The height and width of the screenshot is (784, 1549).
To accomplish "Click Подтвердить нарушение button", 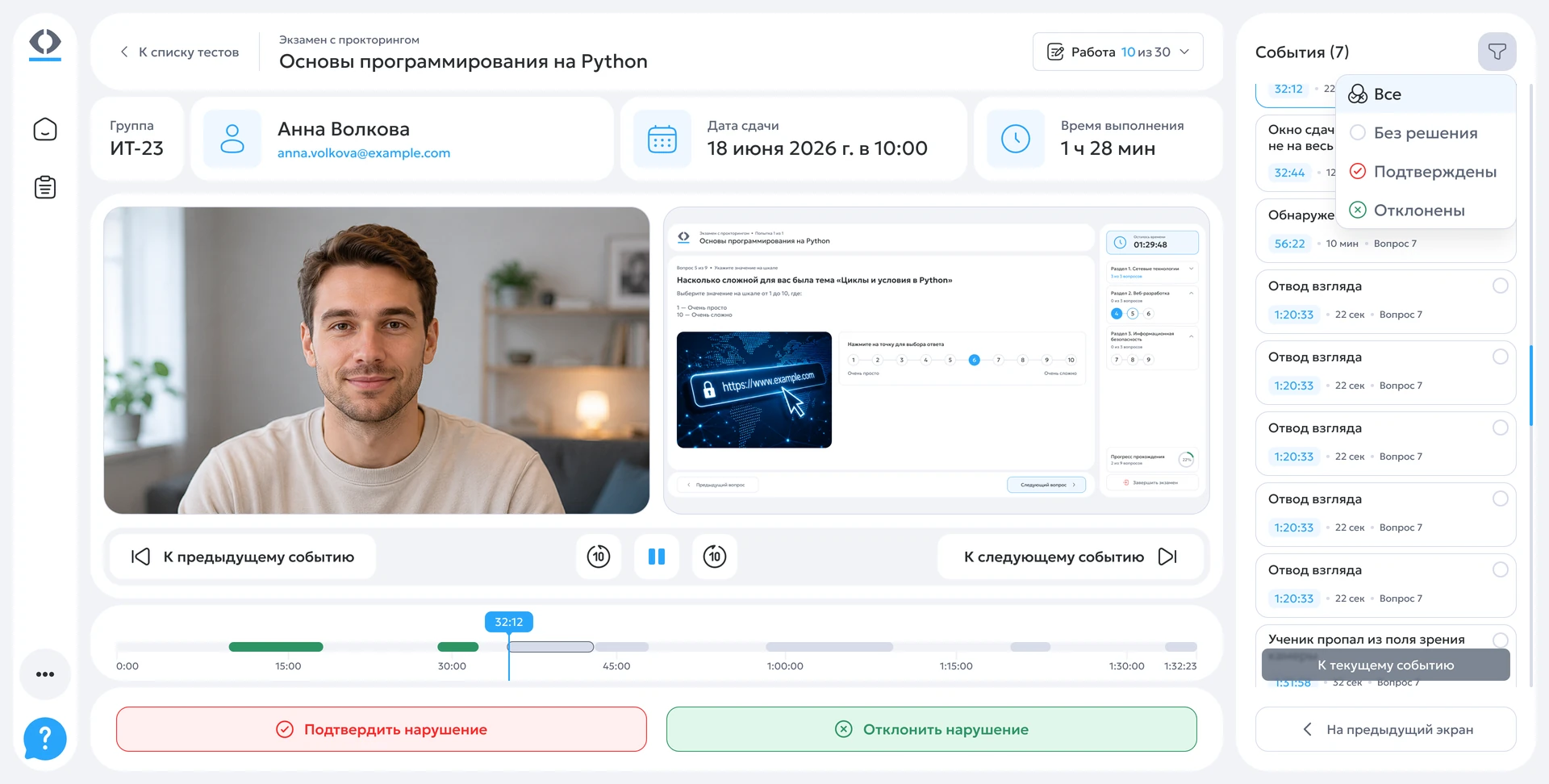I will (382, 729).
